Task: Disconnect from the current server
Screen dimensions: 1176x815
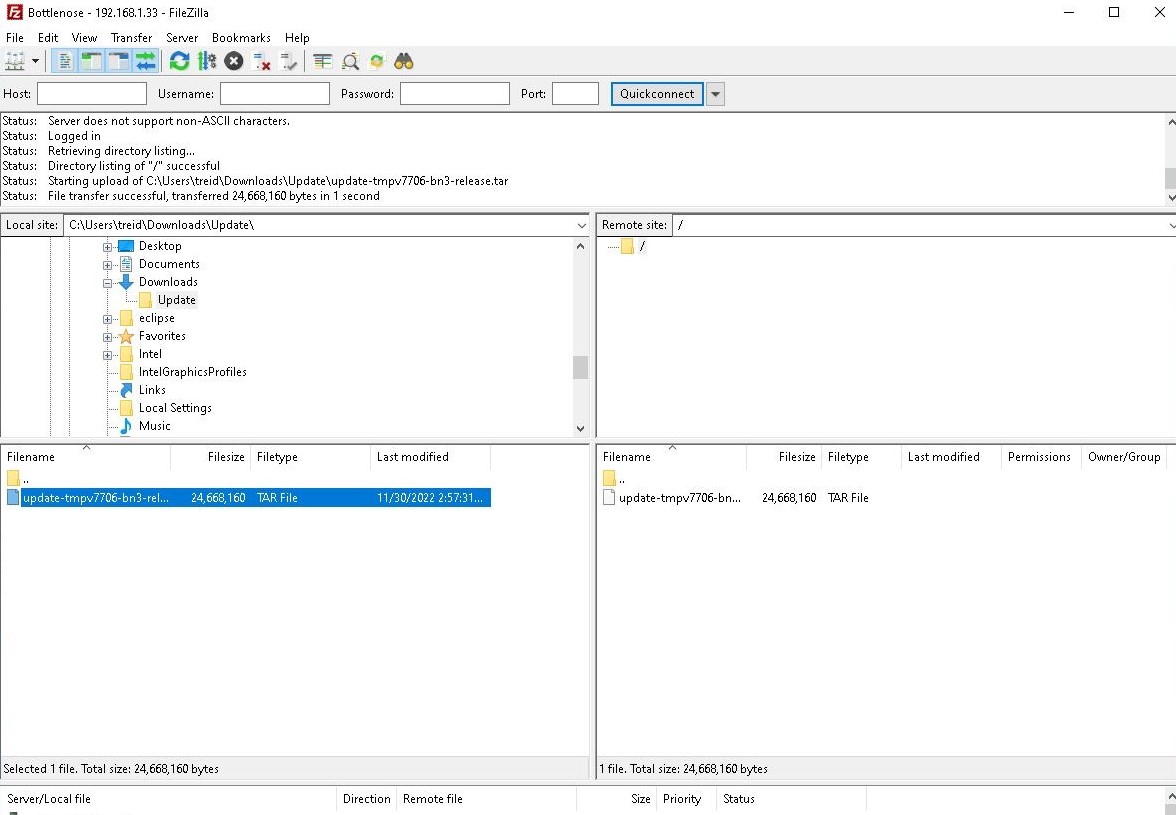Action: 261,61
